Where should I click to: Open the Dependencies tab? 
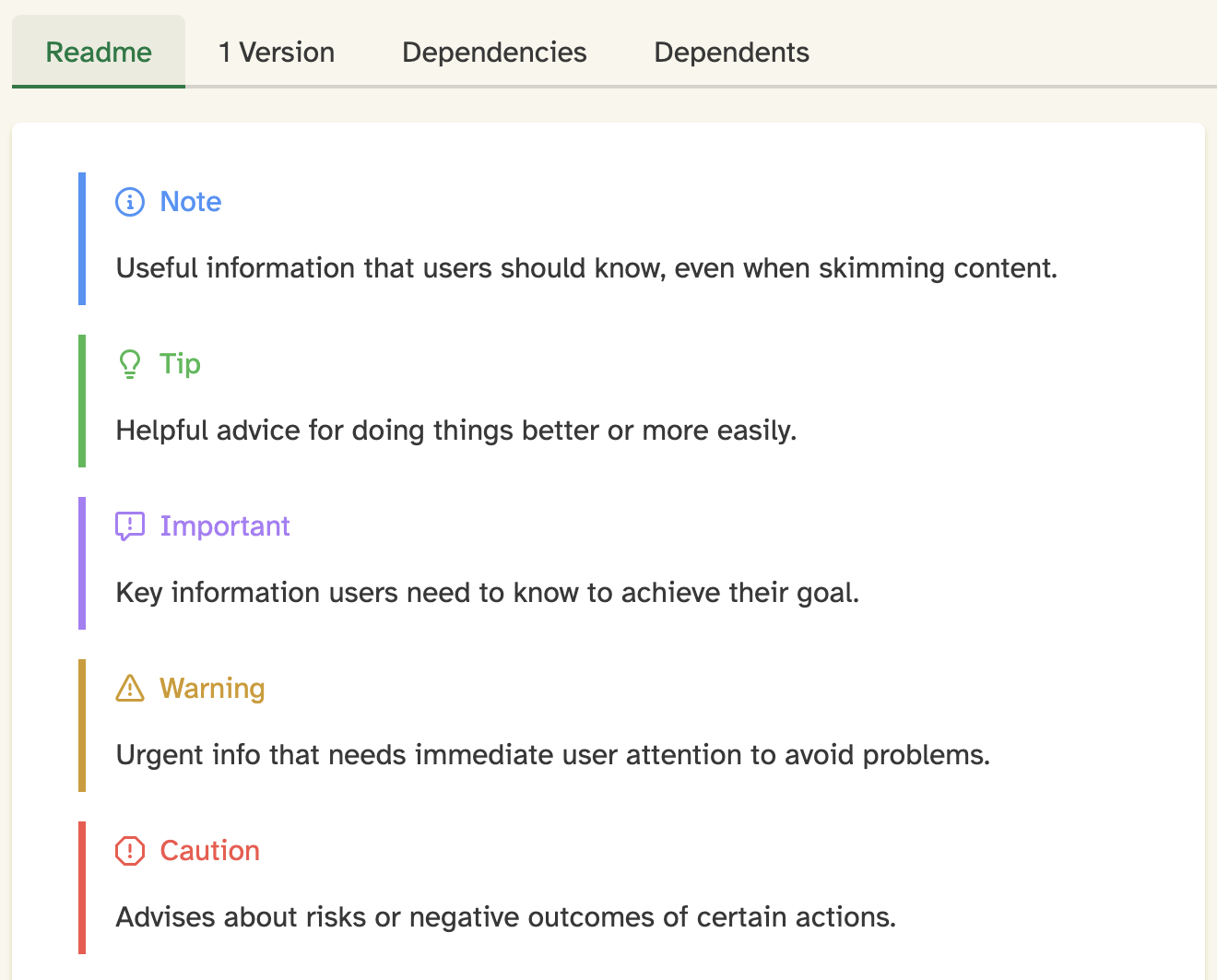tap(494, 53)
